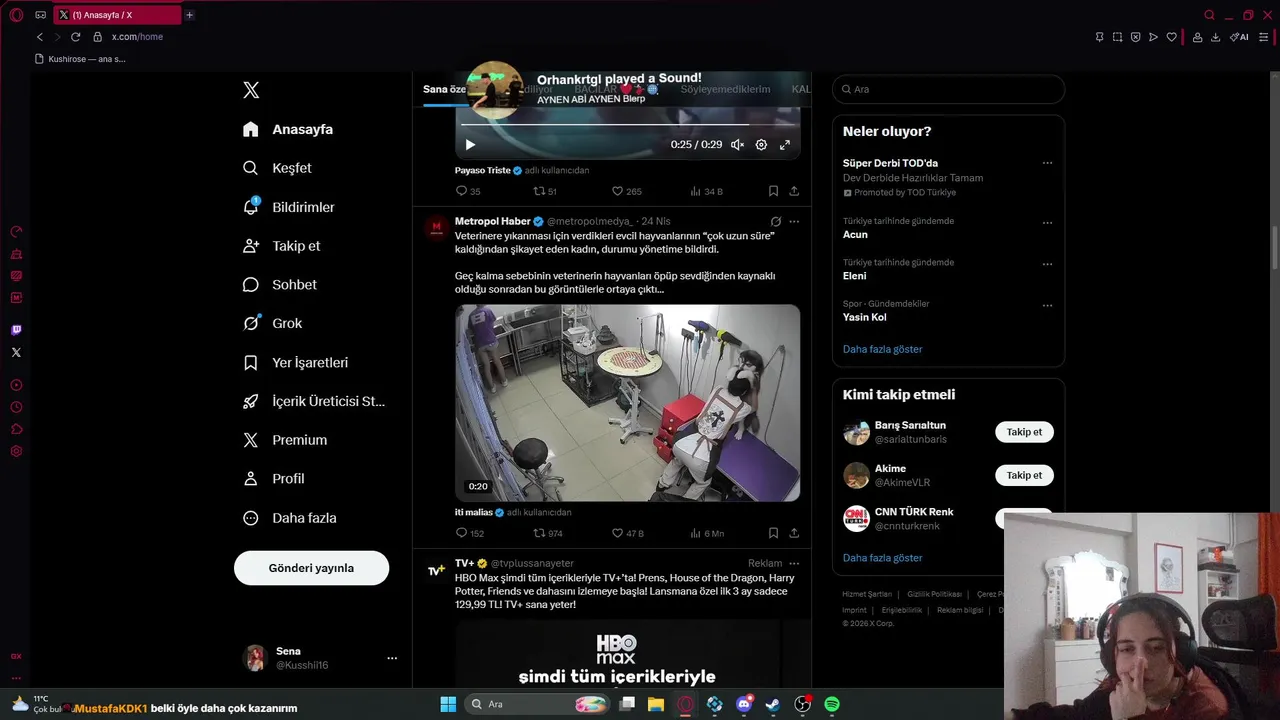The height and width of the screenshot is (720, 1280).
Task: Open Twitch in Opera sidebar
Action: tap(16, 330)
